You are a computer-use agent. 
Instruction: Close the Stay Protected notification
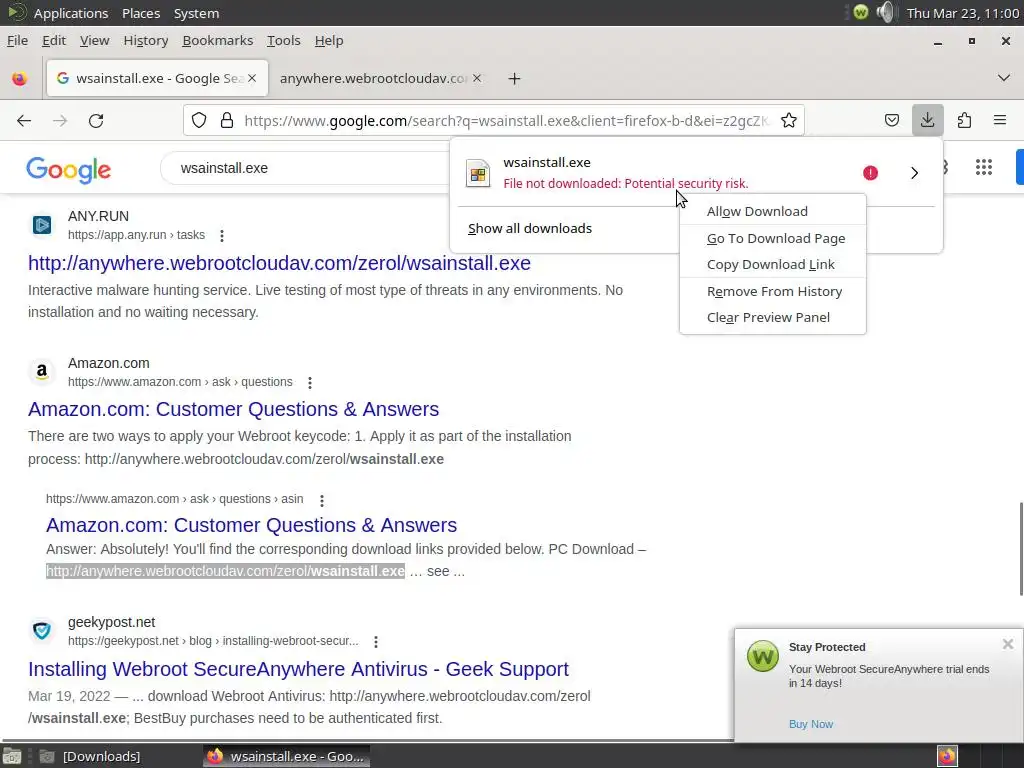pos(1008,645)
